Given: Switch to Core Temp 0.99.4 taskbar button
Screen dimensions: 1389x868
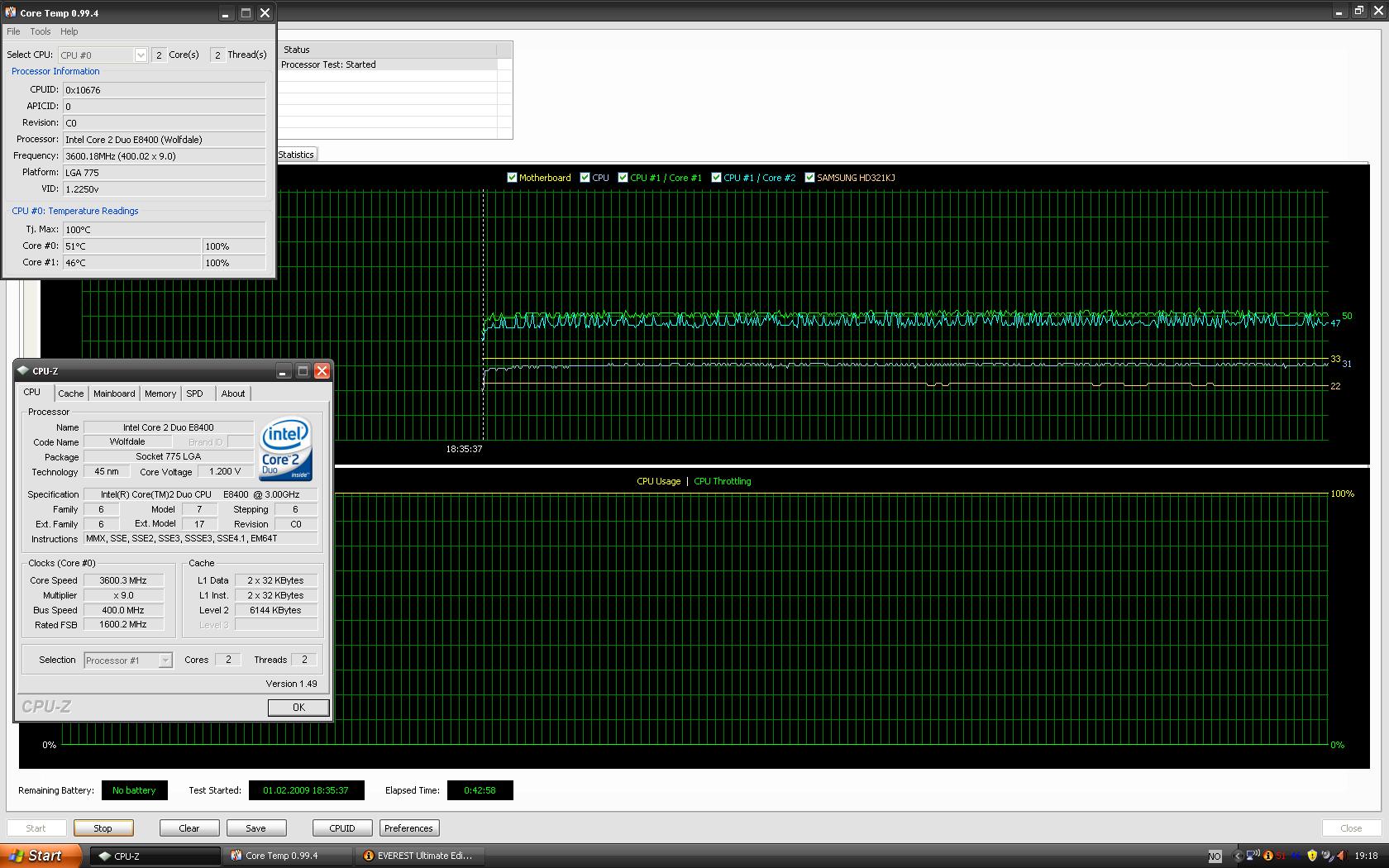Looking at the screenshot, I should pos(289,856).
